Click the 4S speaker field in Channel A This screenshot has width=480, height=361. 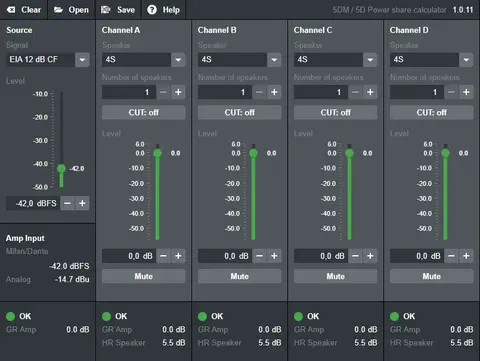[136, 60]
